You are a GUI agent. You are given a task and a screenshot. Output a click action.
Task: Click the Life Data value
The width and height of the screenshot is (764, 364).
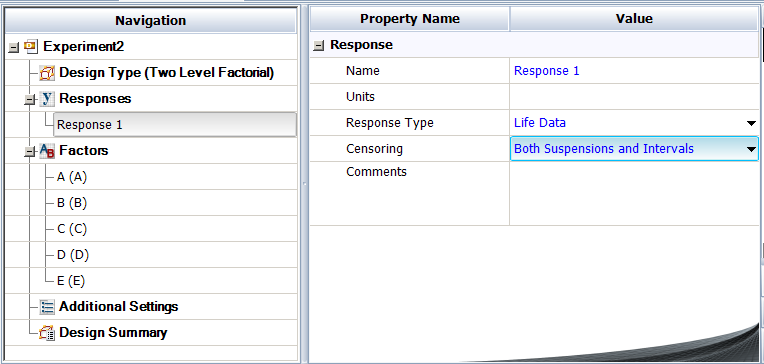[540, 123]
